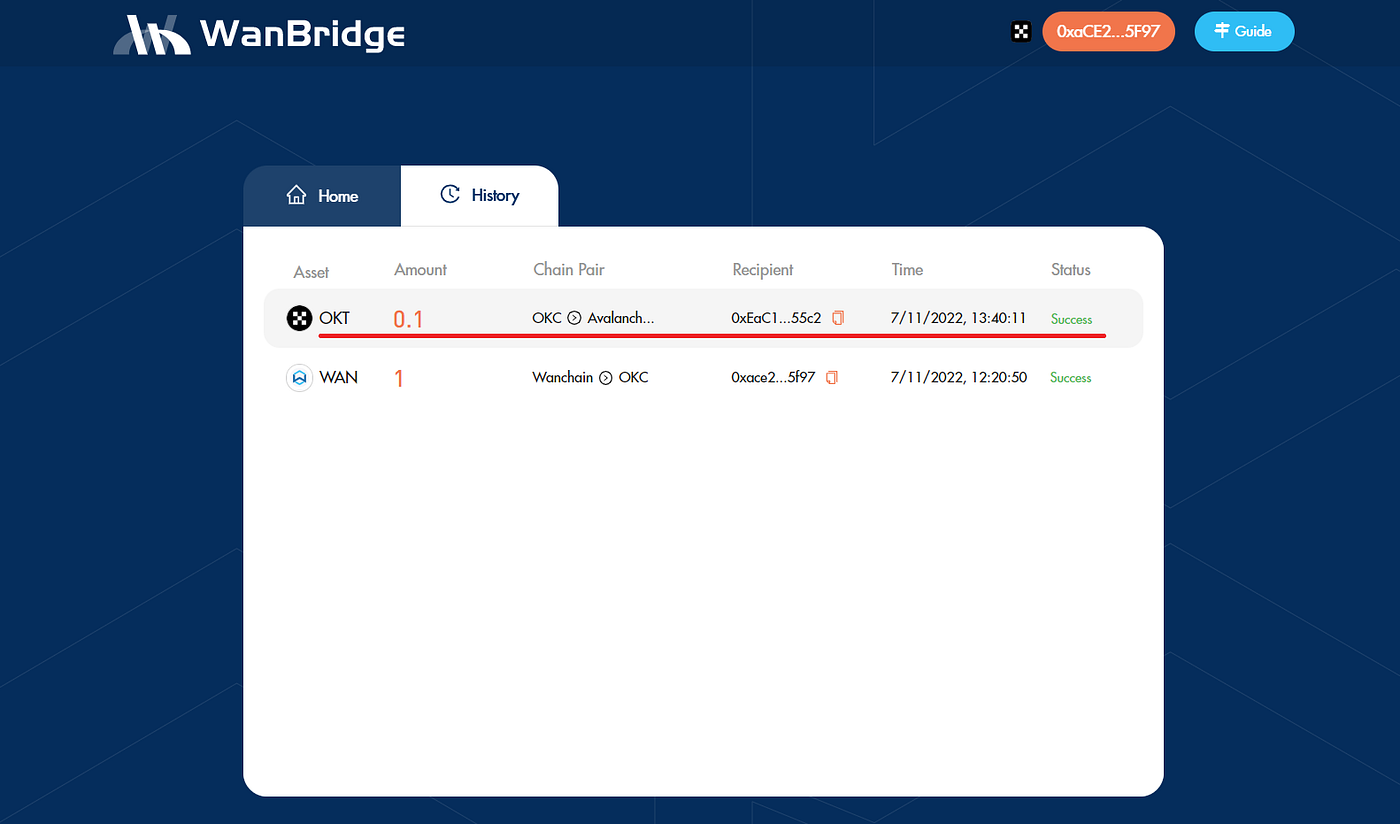
Task: Open wallet address 0xaCE2...5F97 button
Action: [x=1108, y=32]
